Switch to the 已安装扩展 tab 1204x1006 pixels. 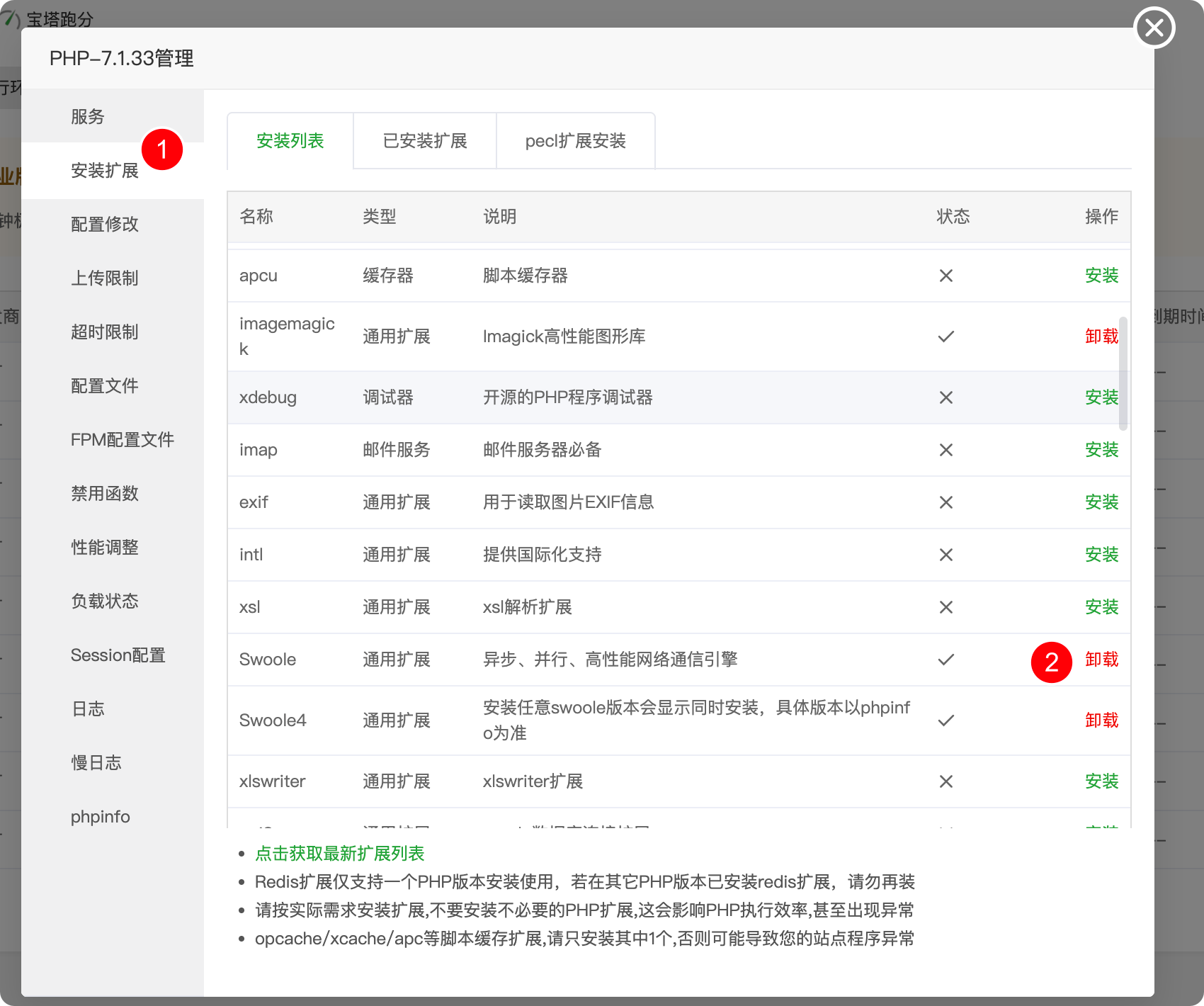click(425, 141)
